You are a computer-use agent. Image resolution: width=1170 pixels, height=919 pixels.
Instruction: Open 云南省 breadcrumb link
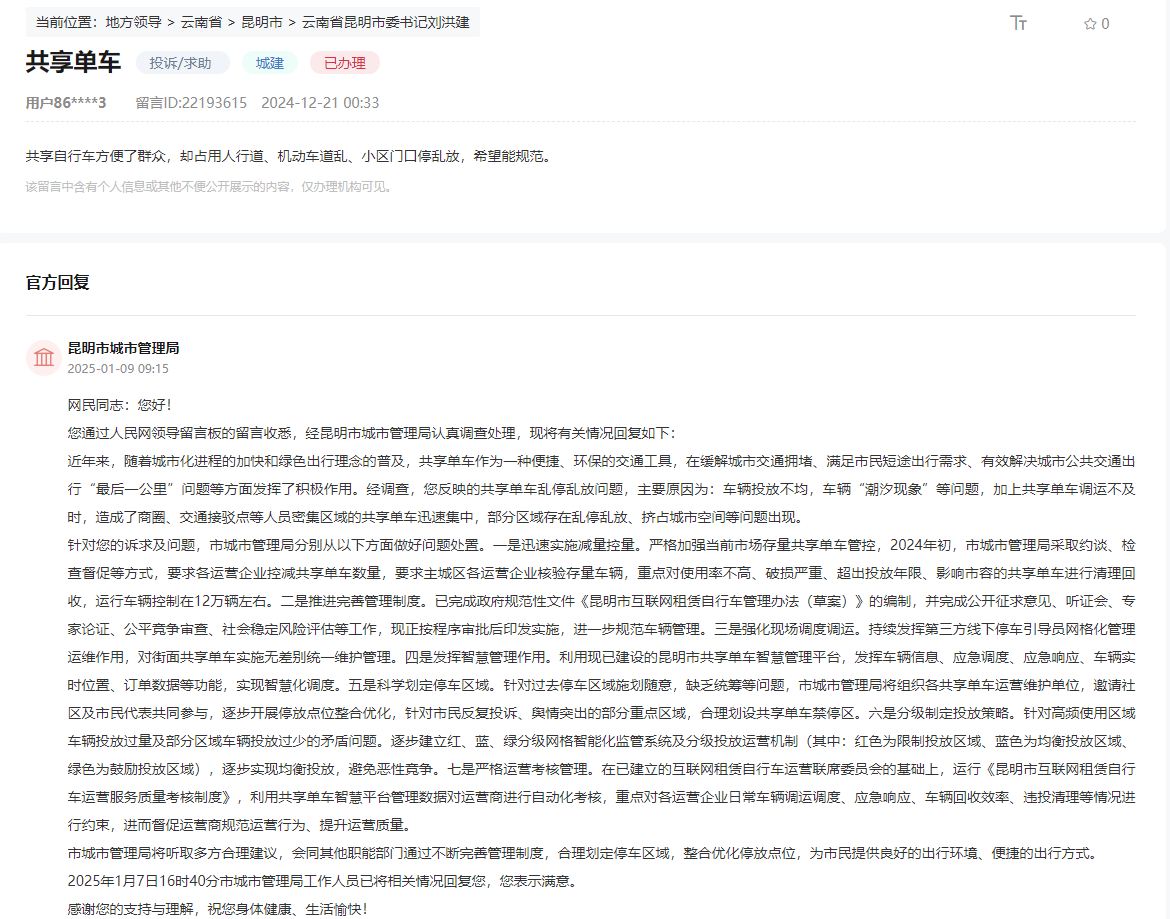(x=201, y=22)
